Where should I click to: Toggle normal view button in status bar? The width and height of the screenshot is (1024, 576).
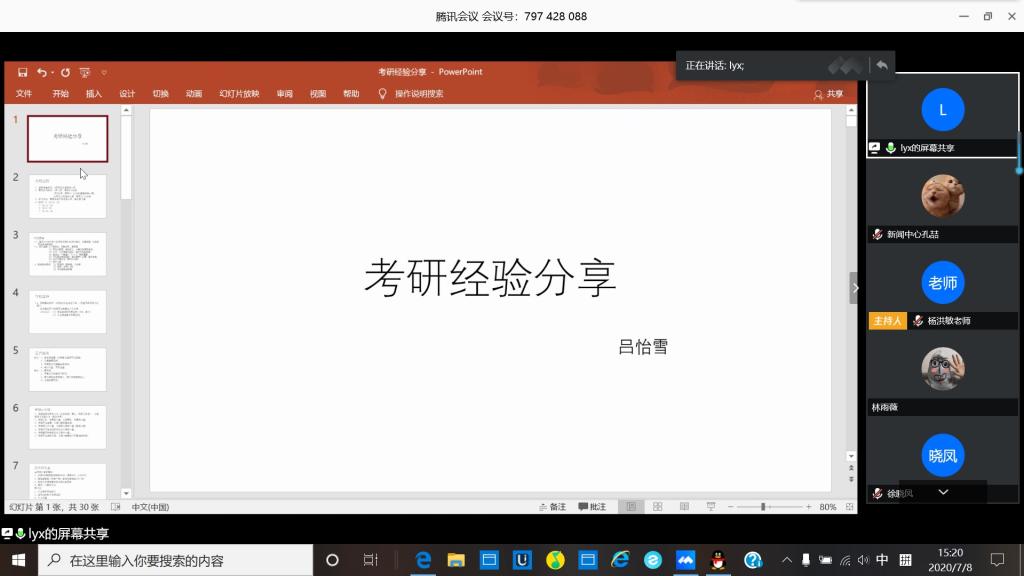click(x=630, y=507)
